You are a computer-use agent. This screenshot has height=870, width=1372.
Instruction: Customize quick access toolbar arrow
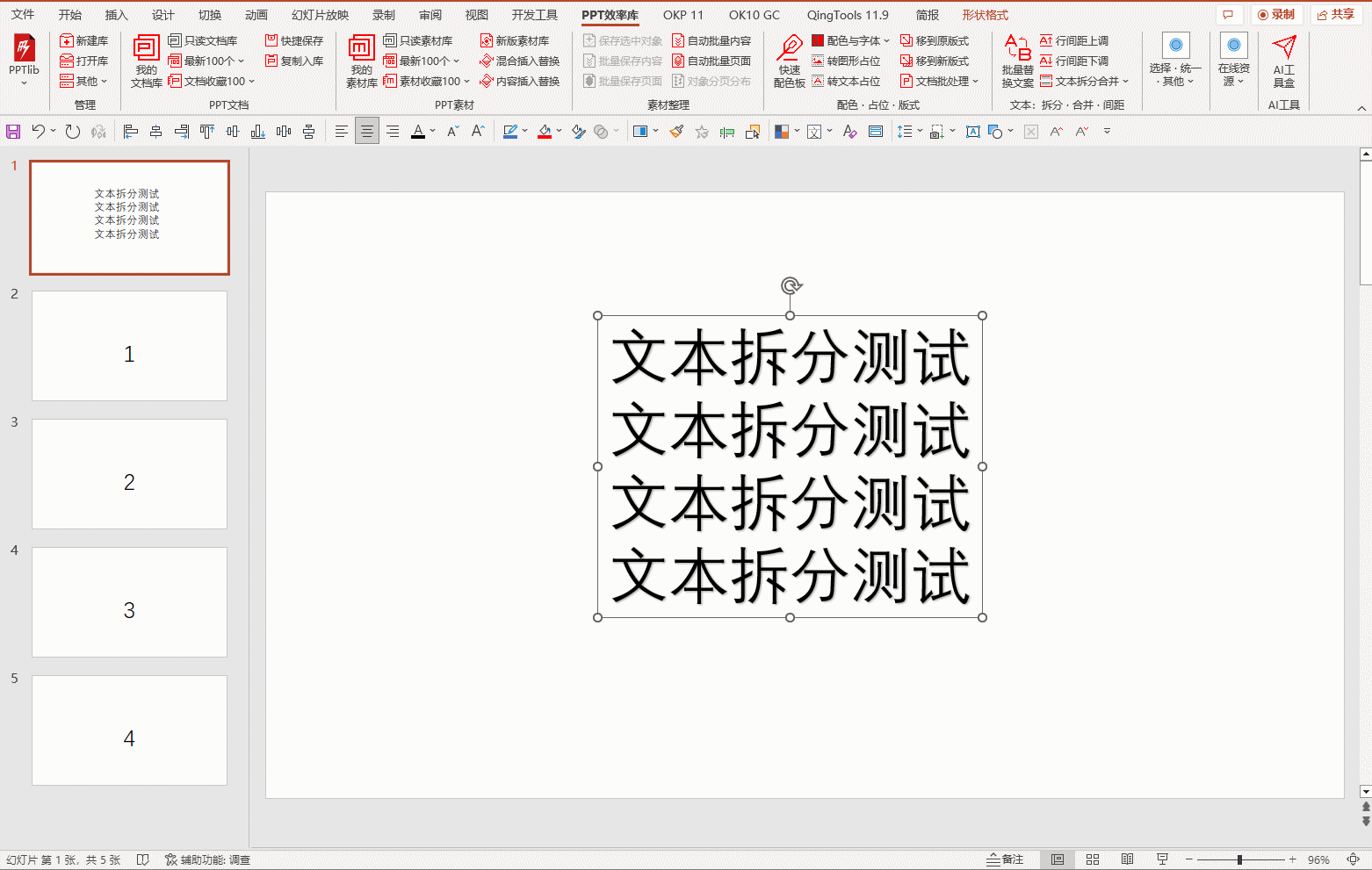click(x=1108, y=132)
